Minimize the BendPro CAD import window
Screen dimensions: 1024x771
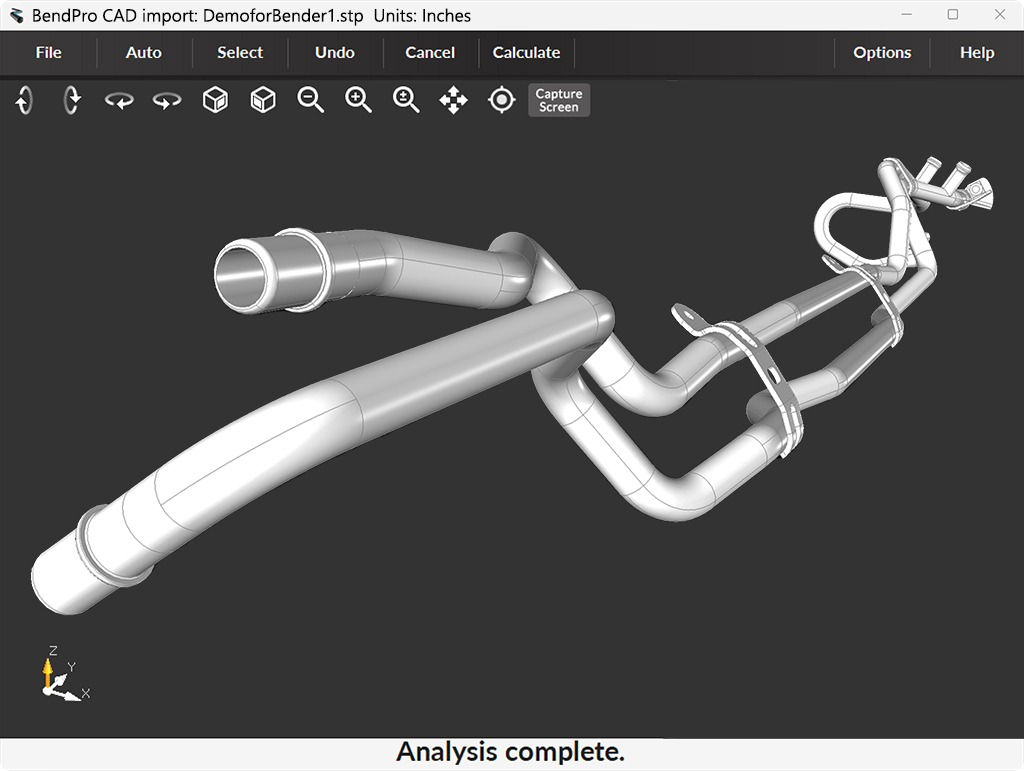(x=906, y=14)
